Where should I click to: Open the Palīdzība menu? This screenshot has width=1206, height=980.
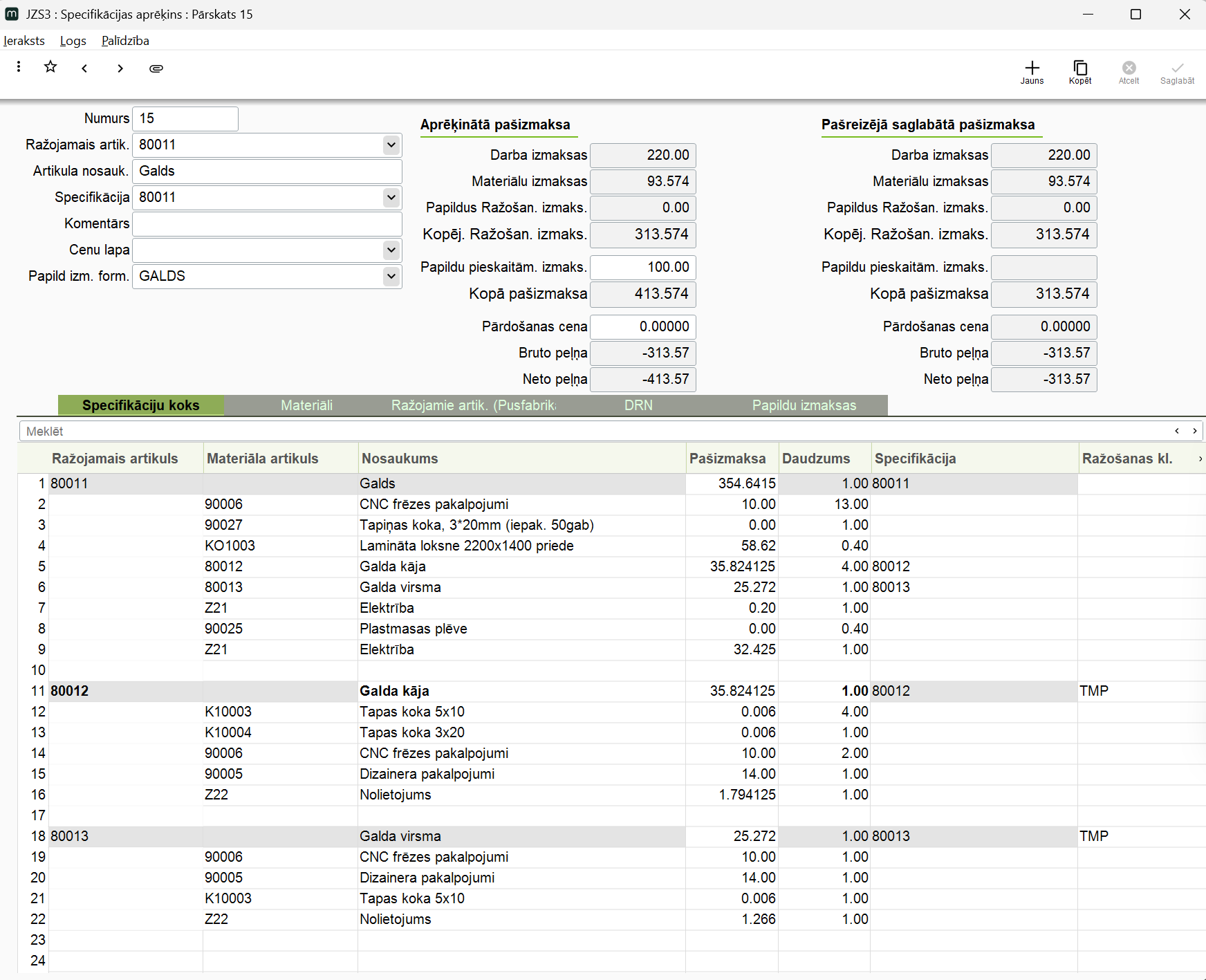(x=125, y=41)
